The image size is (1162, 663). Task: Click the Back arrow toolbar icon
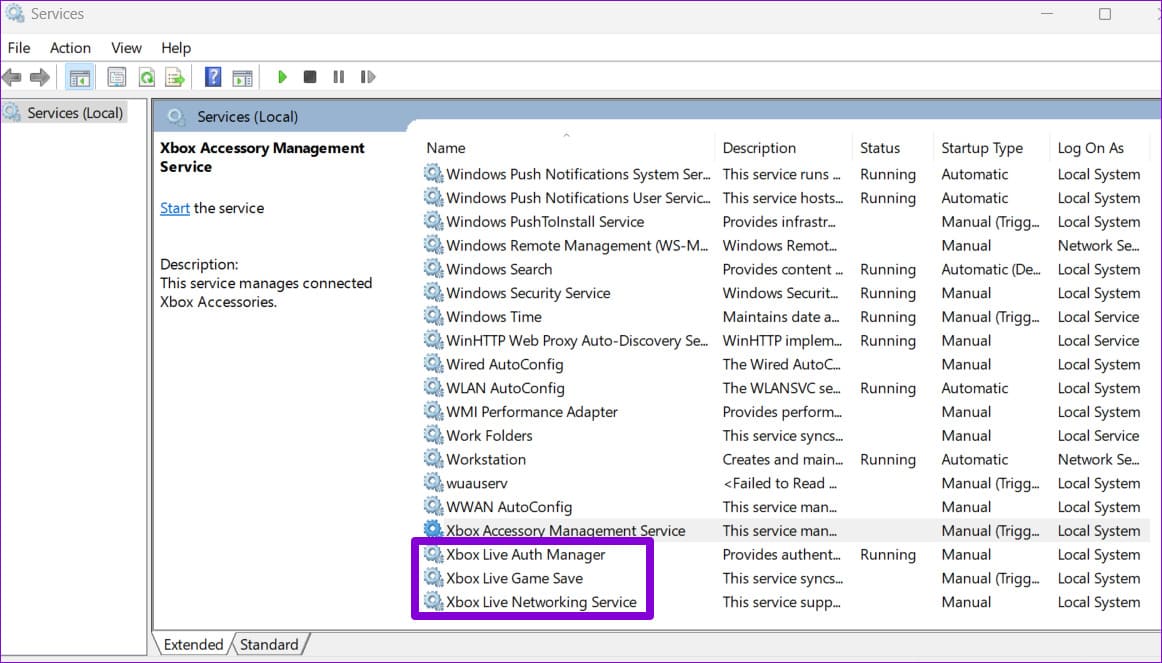[x=12, y=77]
